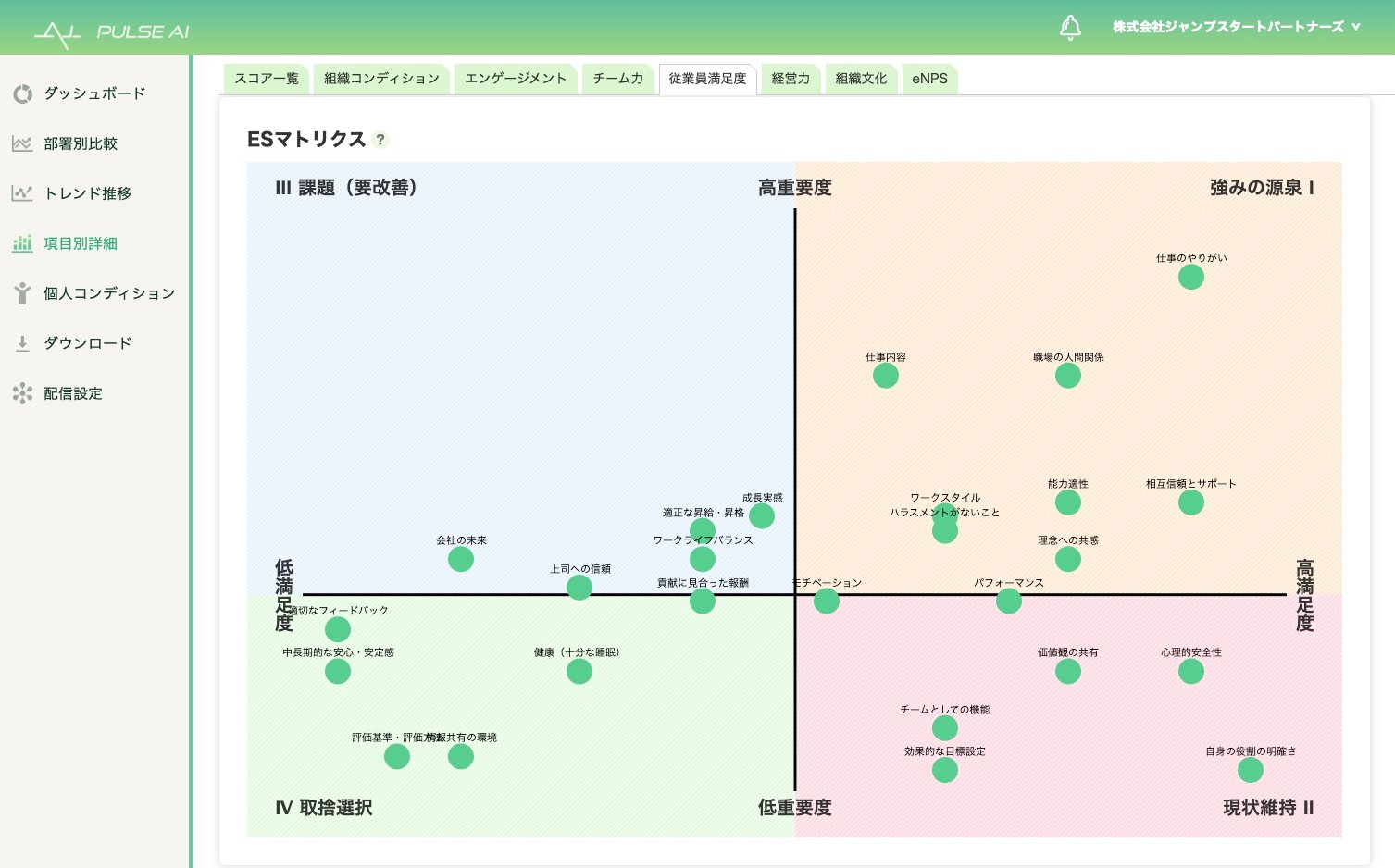Image resolution: width=1395 pixels, height=868 pixels.
Task: Click the 理念への共感 data point
Action: tap(1068, 559)
